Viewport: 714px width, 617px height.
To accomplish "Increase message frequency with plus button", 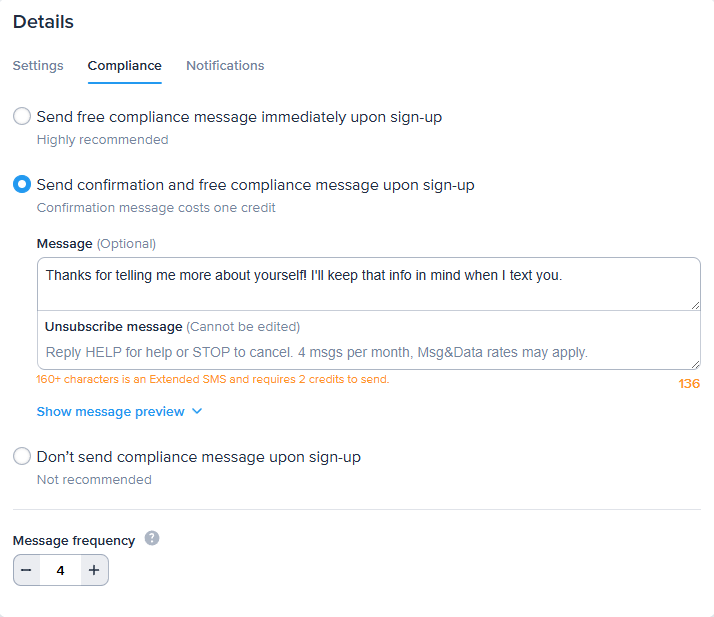I will (94, 570).
